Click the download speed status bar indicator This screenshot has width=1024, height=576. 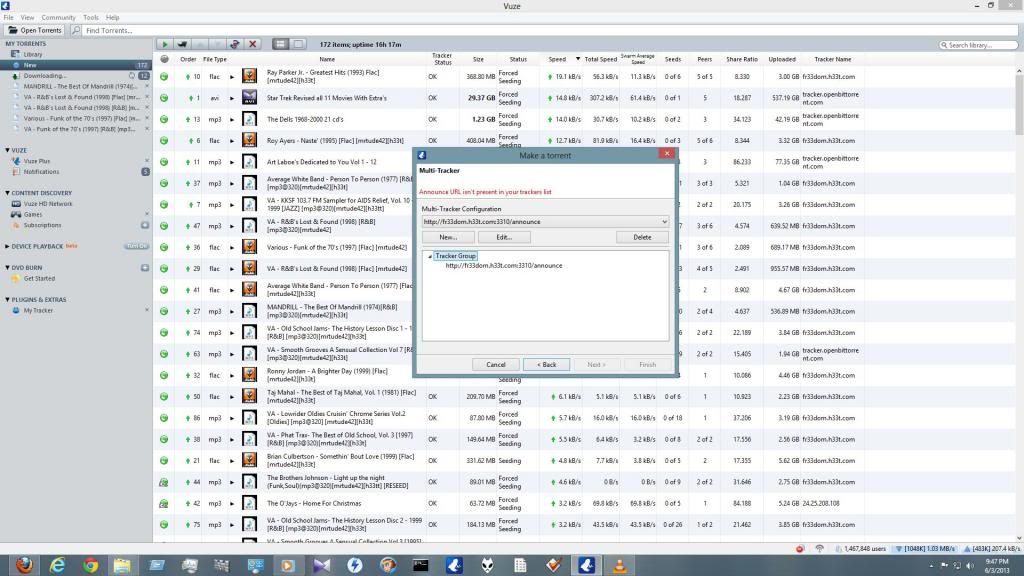click(x=926, y=549)
